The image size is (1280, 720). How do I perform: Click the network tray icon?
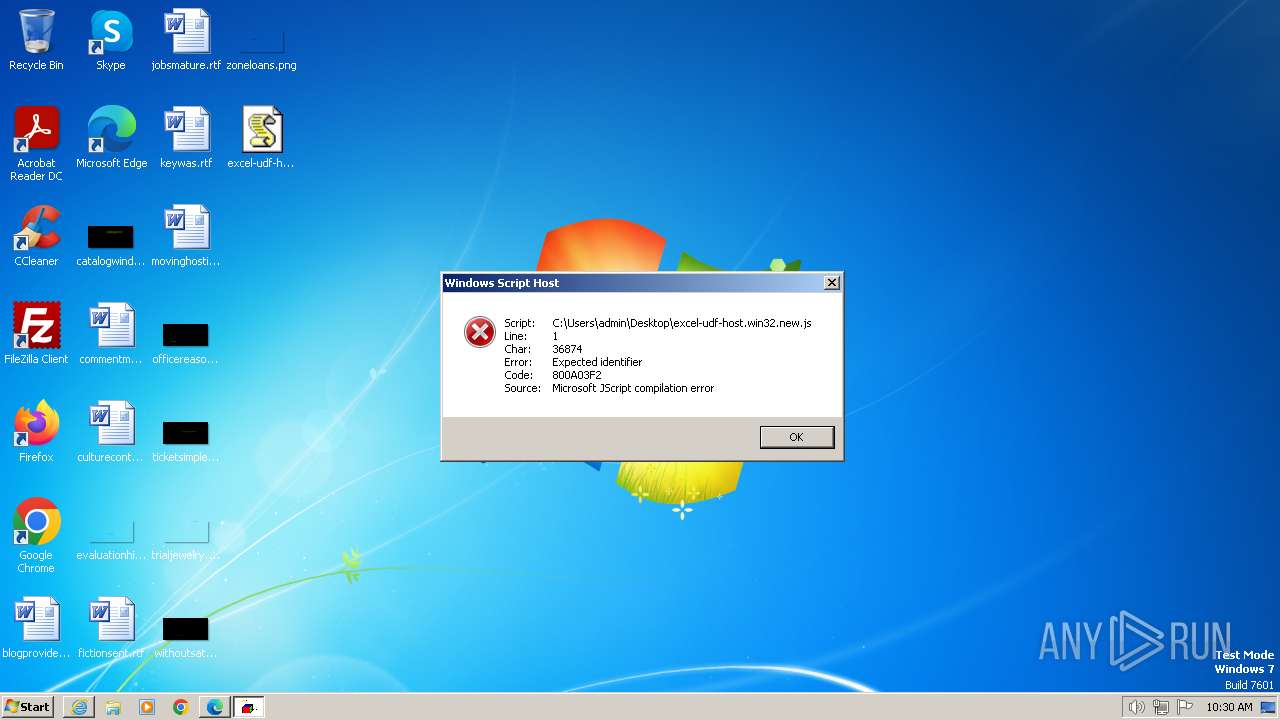(1161, 707)
